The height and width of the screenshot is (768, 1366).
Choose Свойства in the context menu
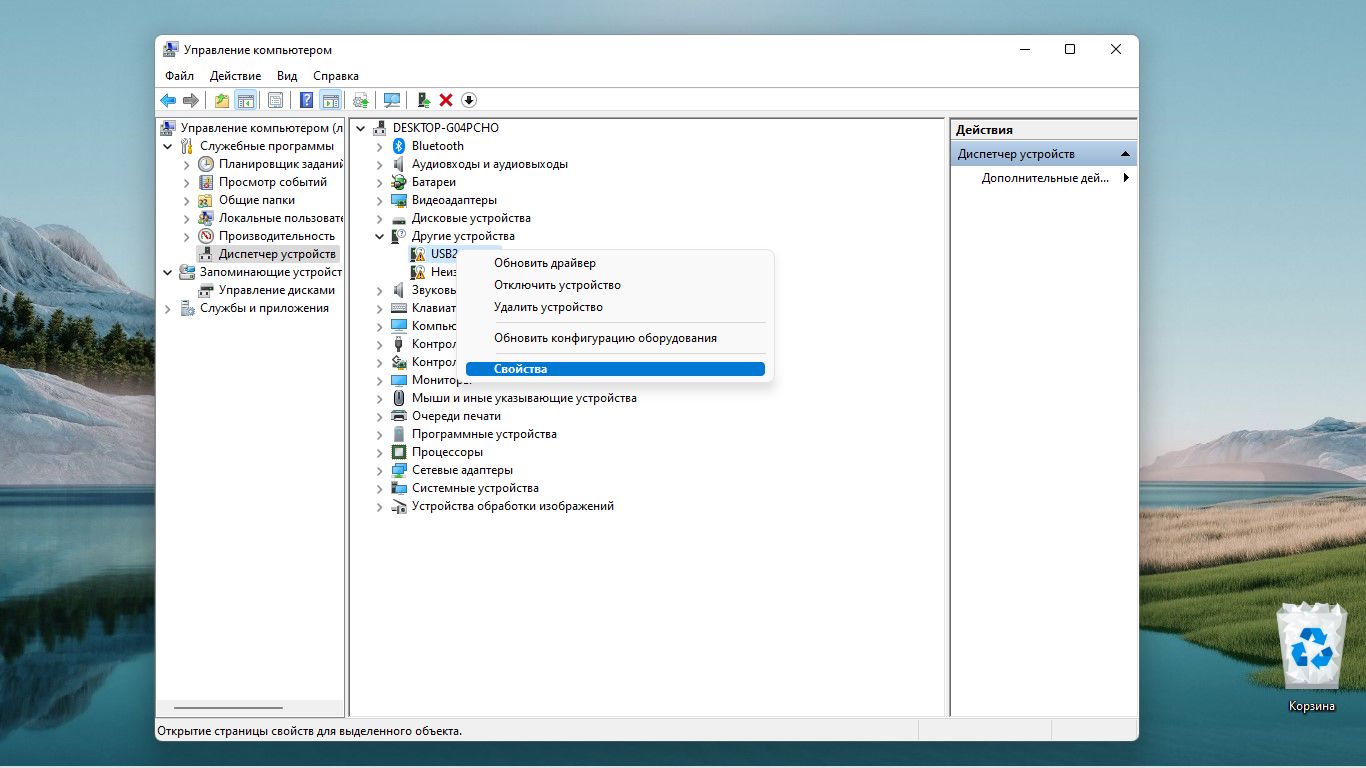pyautogui.click(x=520, y=369)
